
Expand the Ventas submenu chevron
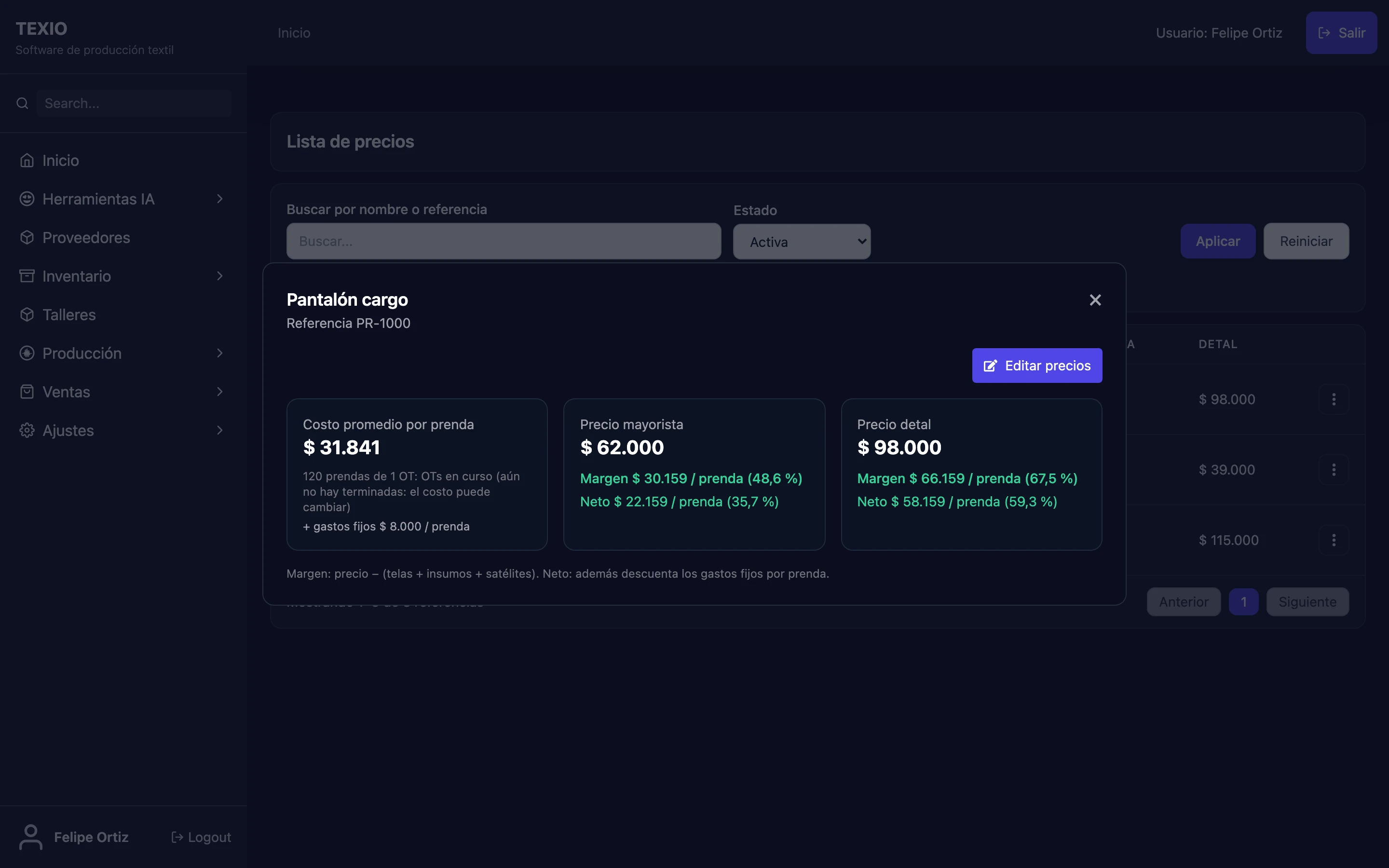pos(220,392)
